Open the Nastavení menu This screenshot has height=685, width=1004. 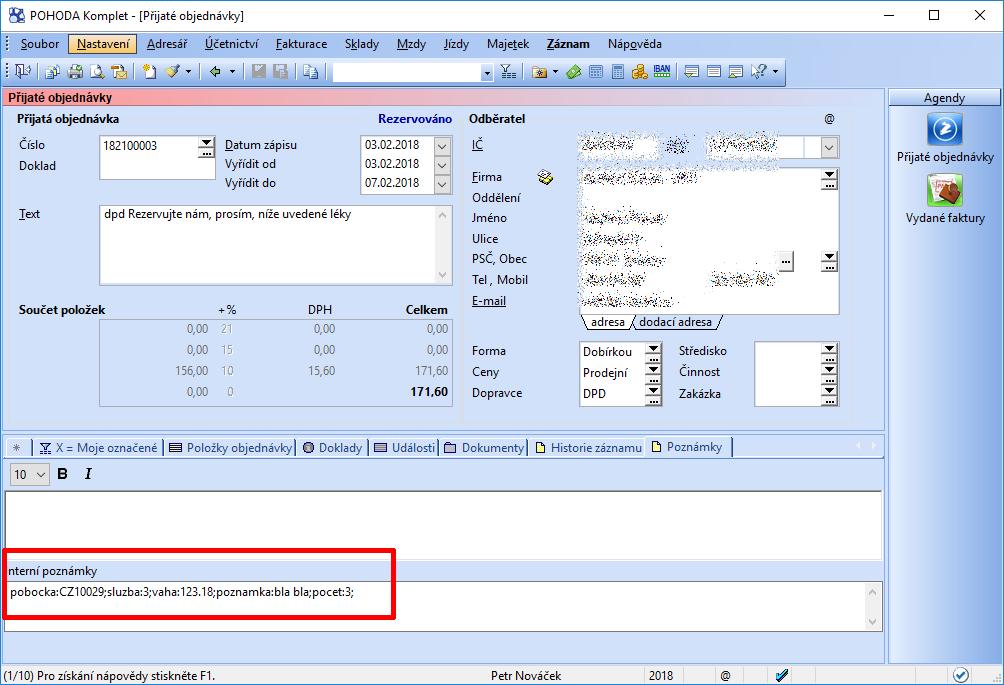click(102, 44)
